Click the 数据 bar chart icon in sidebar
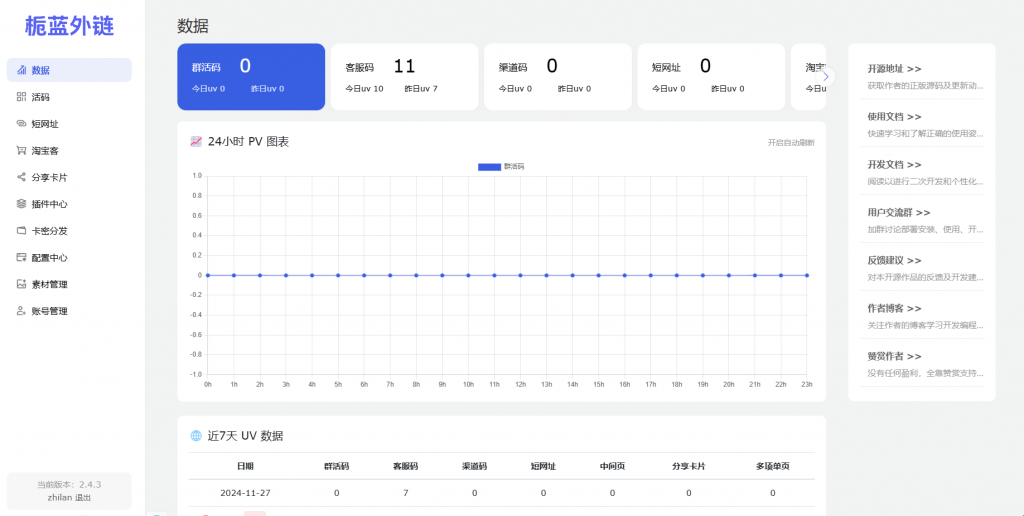This screenshot has width=1024, height=516. [x=22, y=70]
